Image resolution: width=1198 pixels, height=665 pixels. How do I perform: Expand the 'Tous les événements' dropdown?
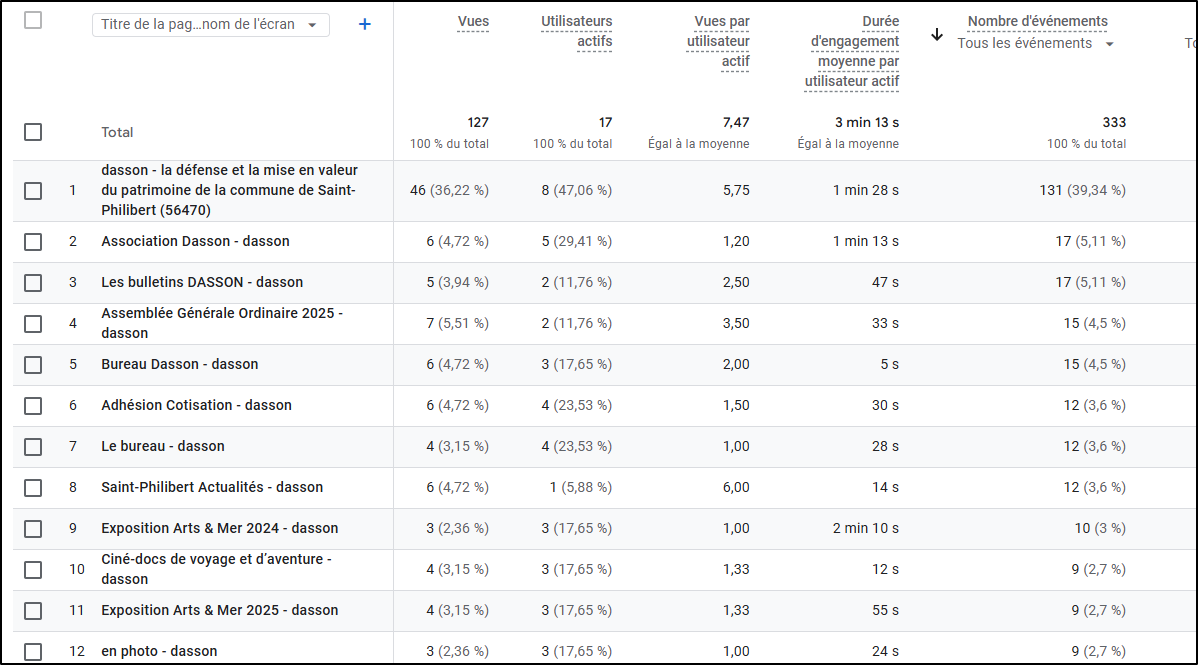[x=1035, y=43]
